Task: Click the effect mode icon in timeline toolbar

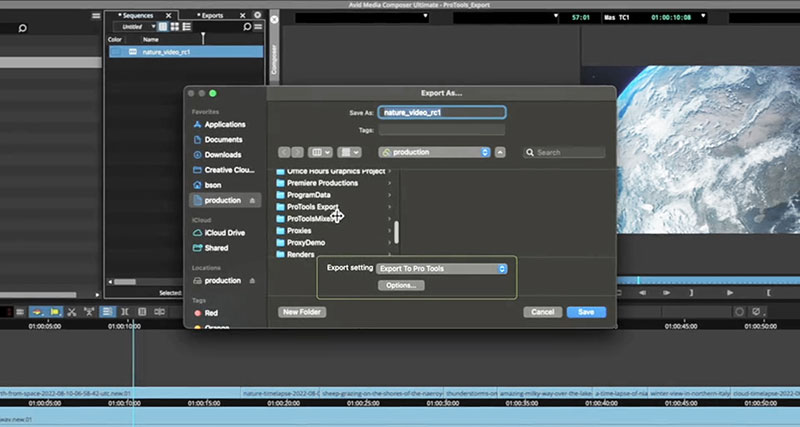Action: click(142, 312)
